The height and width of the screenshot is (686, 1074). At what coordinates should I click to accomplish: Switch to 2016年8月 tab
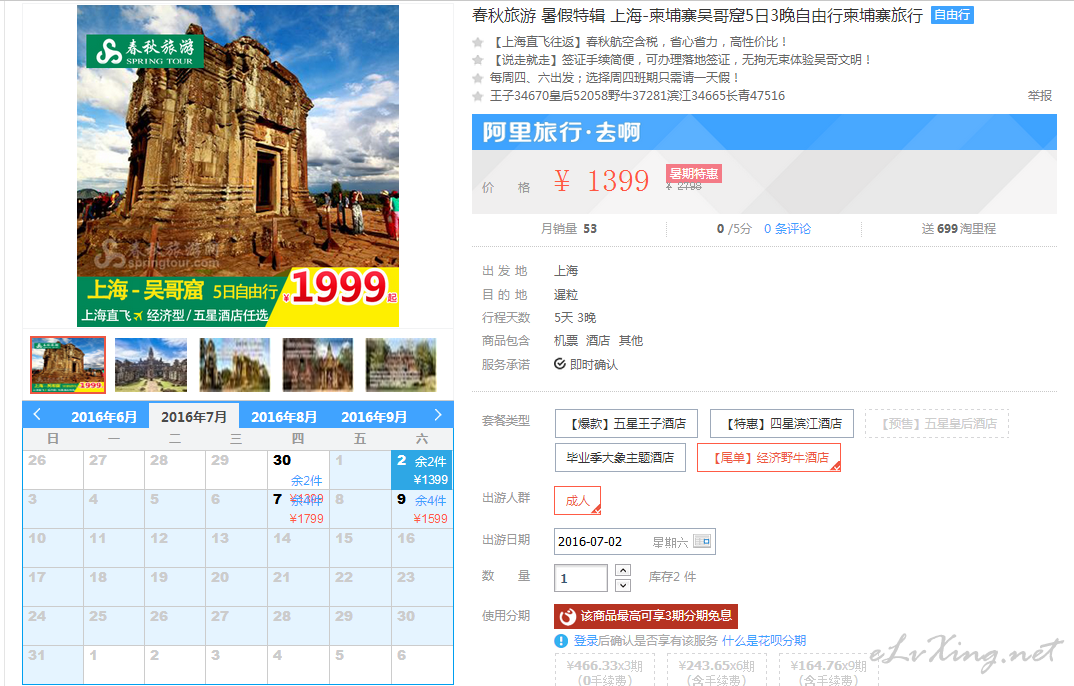(x=284, y=416)
